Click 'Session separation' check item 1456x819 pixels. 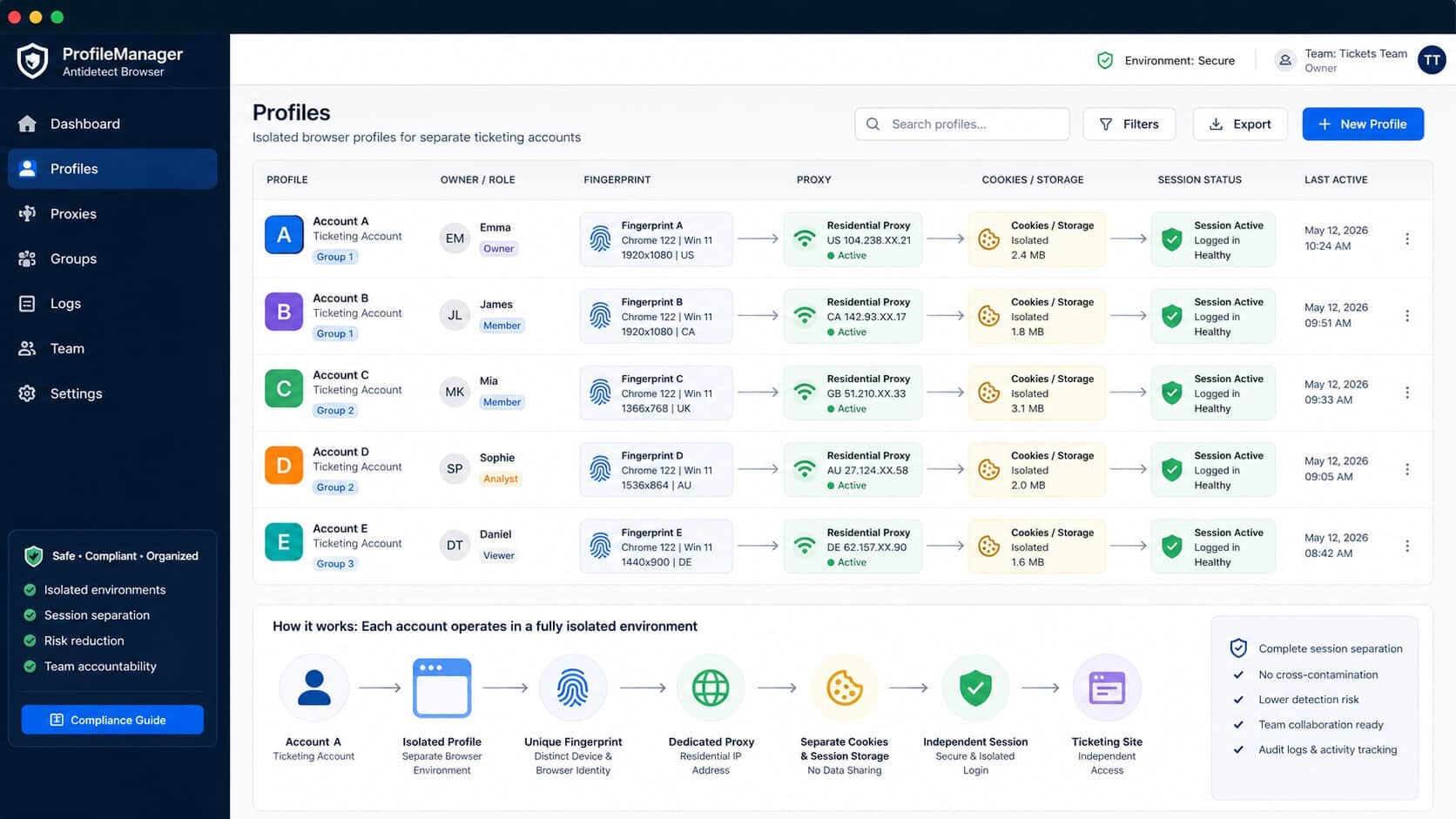coord(86,615)
